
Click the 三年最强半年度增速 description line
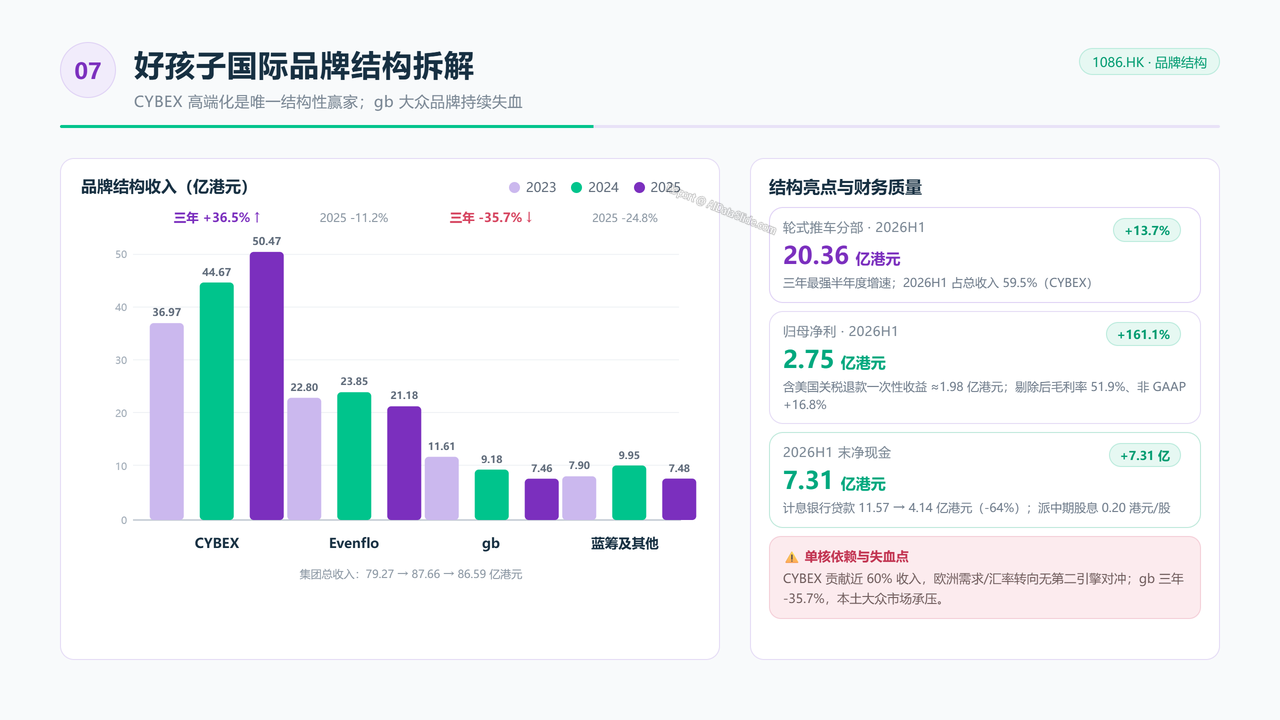point(937,283)
